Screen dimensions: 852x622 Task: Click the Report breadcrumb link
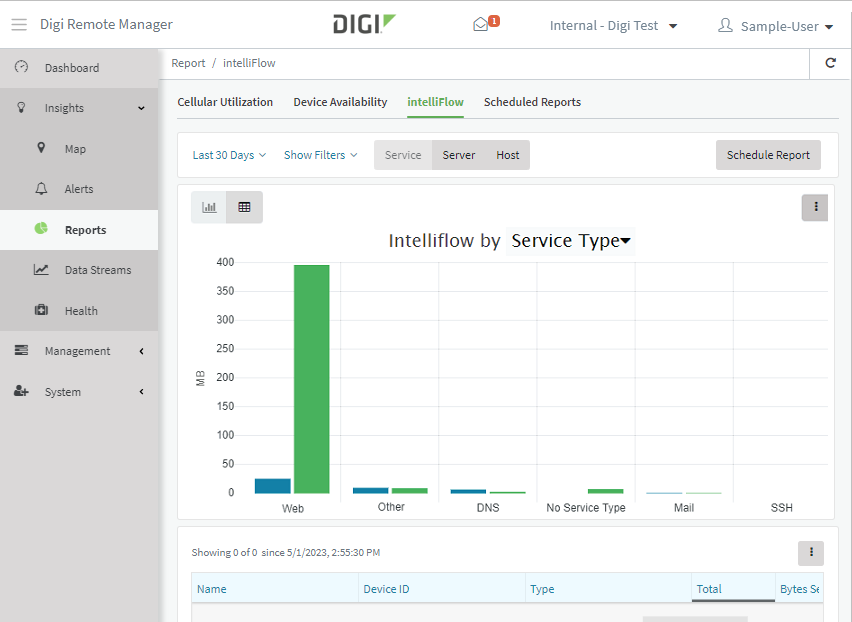tap(188, 63)
